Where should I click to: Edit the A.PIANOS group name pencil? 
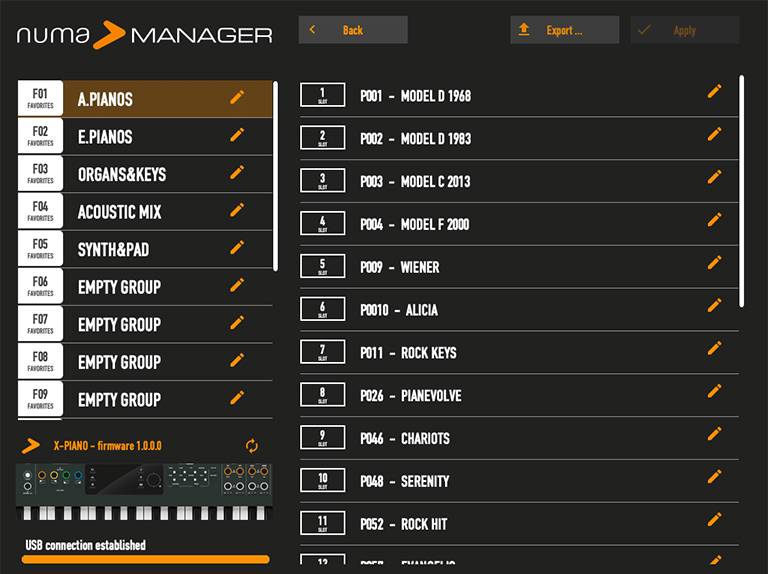click(x=237, y=97)
